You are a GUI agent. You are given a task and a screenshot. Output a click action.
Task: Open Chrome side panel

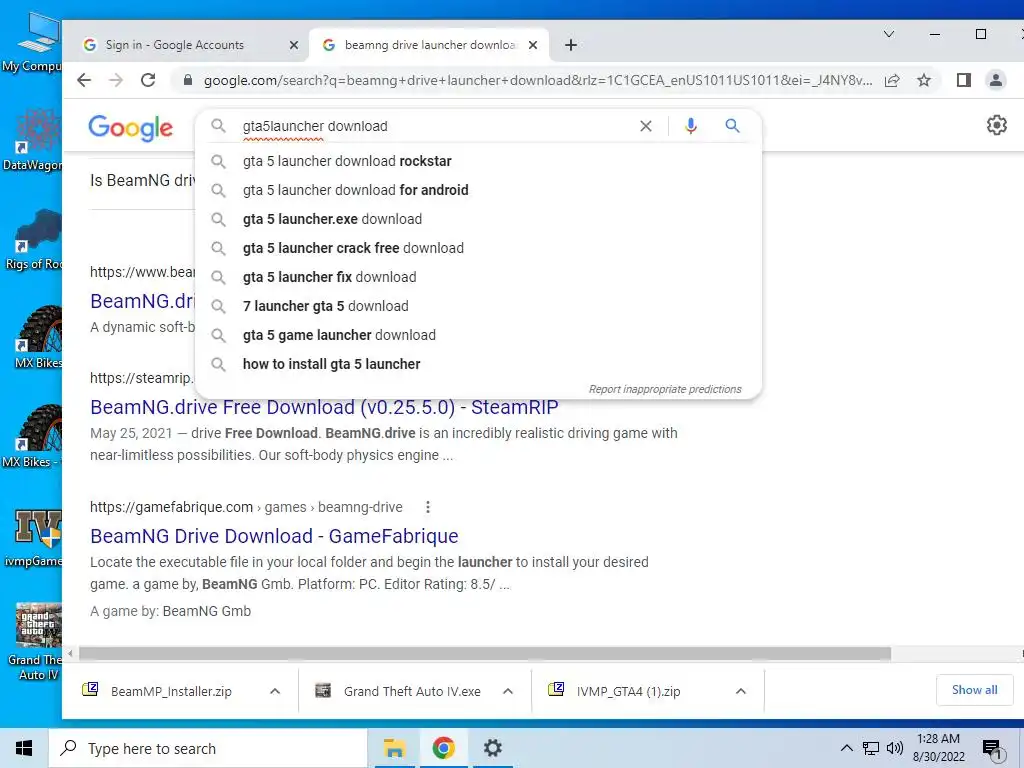tap(964, 80)
